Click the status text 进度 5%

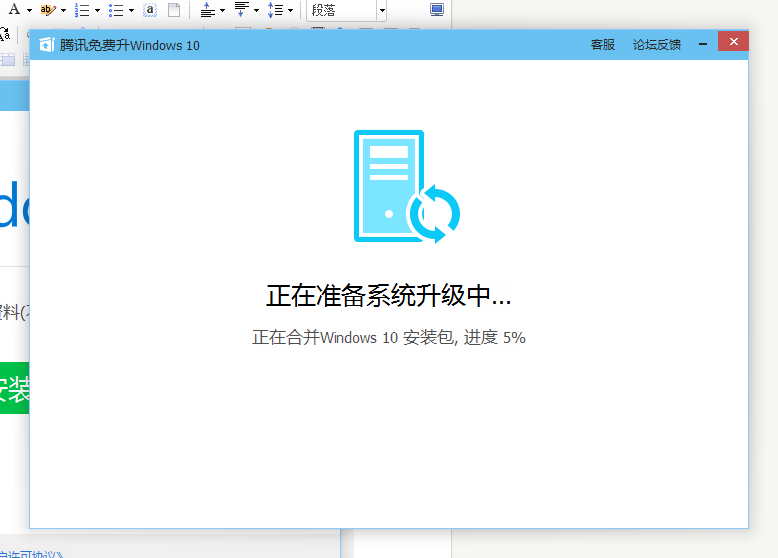click(495, 337)
